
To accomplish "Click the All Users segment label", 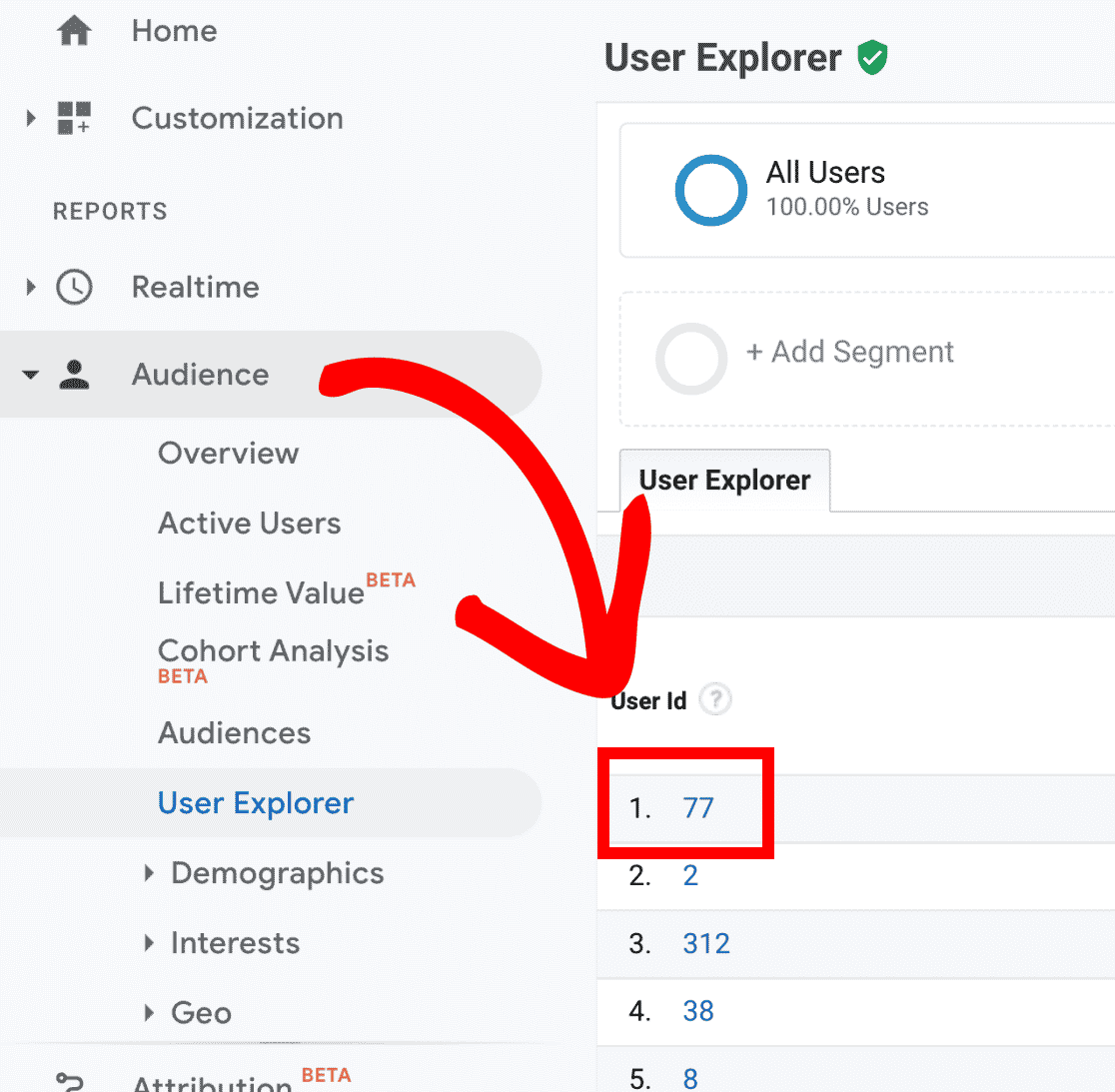I will pos(825,172).
